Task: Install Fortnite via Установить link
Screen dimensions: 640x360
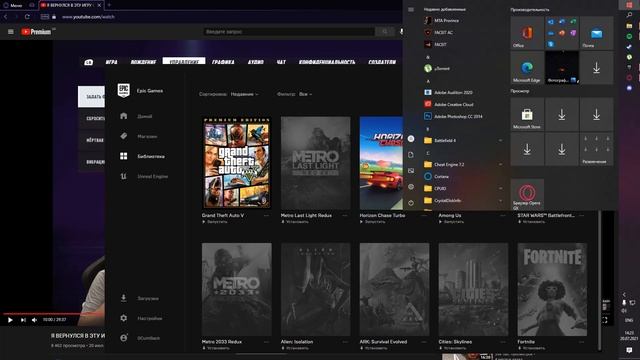Action: [531, 348]
